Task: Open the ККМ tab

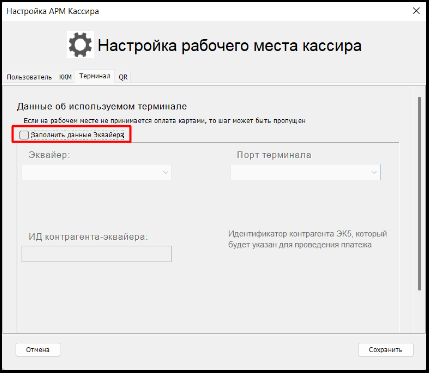Action: (65, 77)
